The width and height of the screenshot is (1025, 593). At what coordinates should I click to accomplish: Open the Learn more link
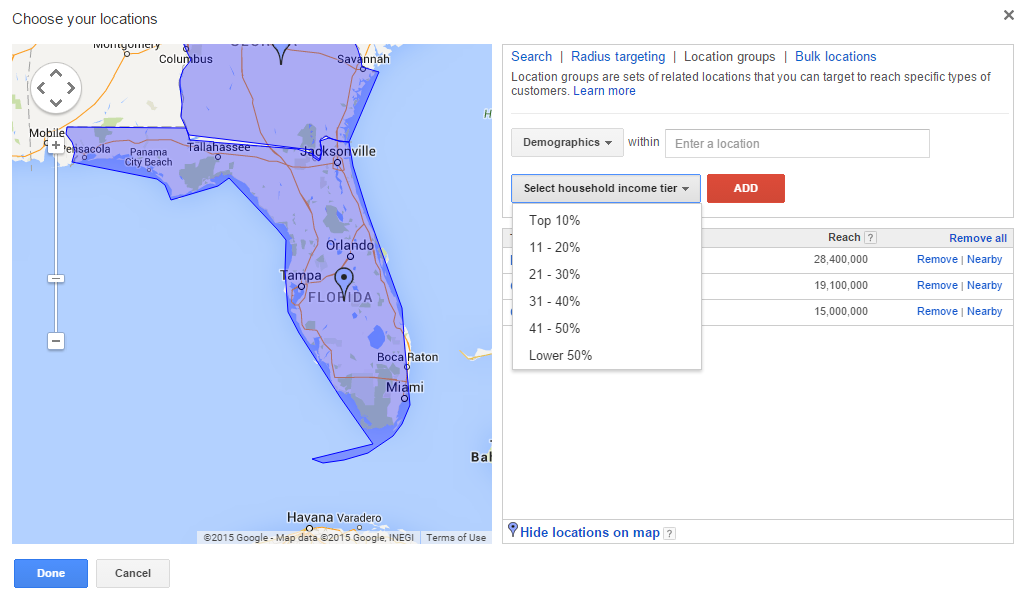[x=604, y=91]
